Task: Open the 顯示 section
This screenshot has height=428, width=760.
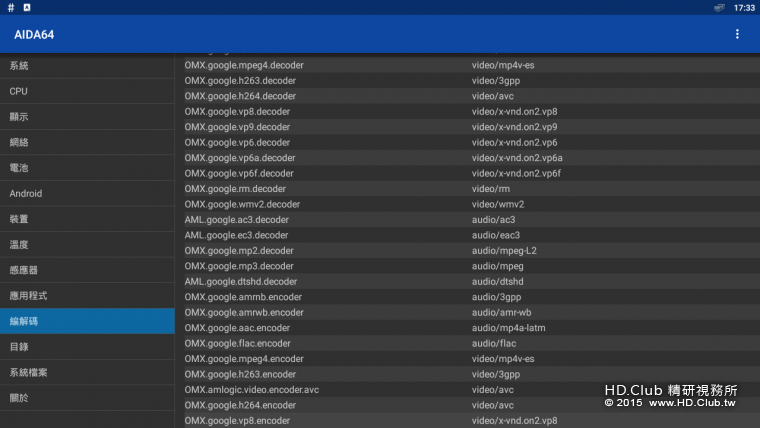Action: tap(87, 117)
